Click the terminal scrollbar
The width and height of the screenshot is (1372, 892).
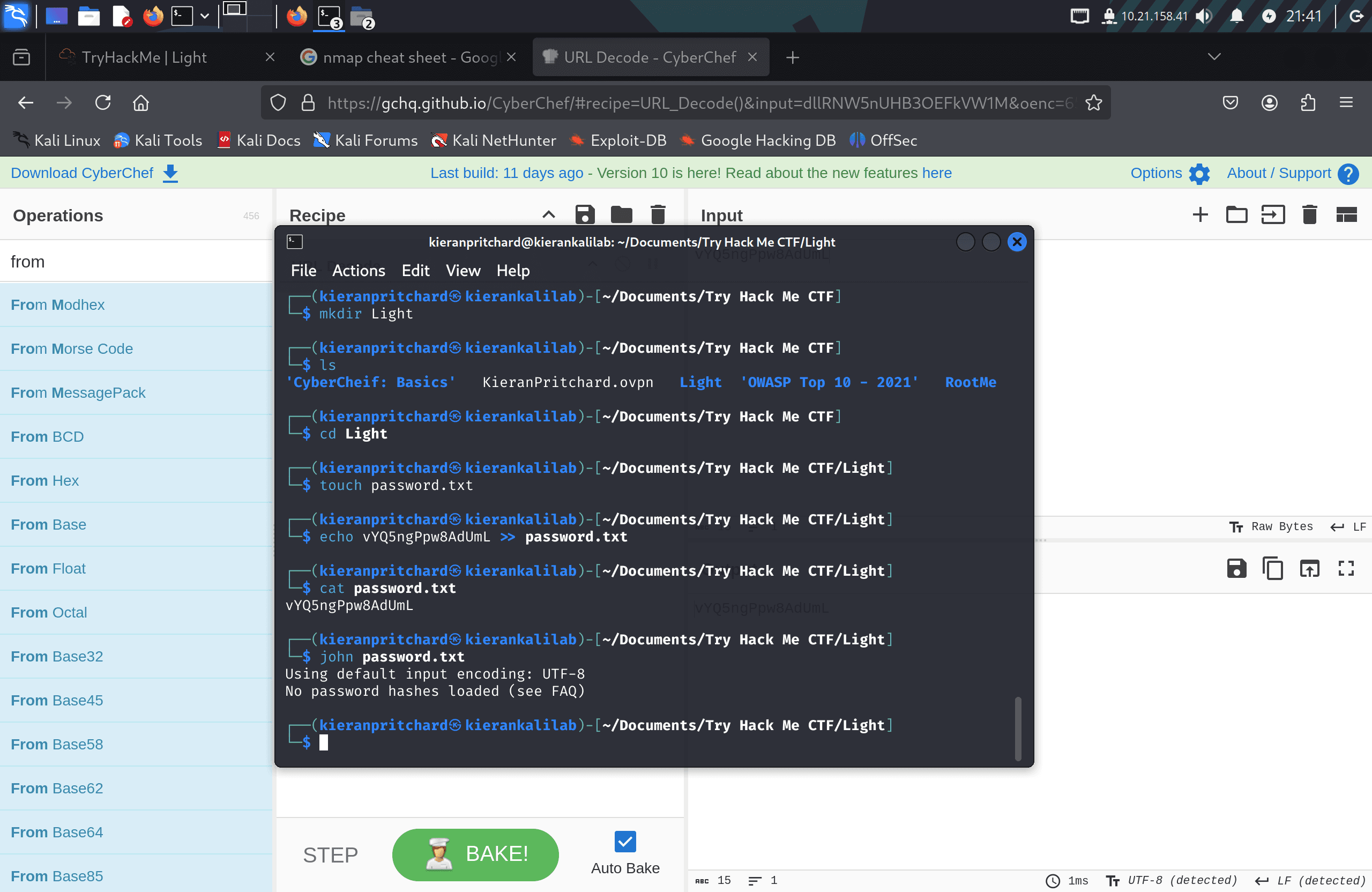[1017, 729]
